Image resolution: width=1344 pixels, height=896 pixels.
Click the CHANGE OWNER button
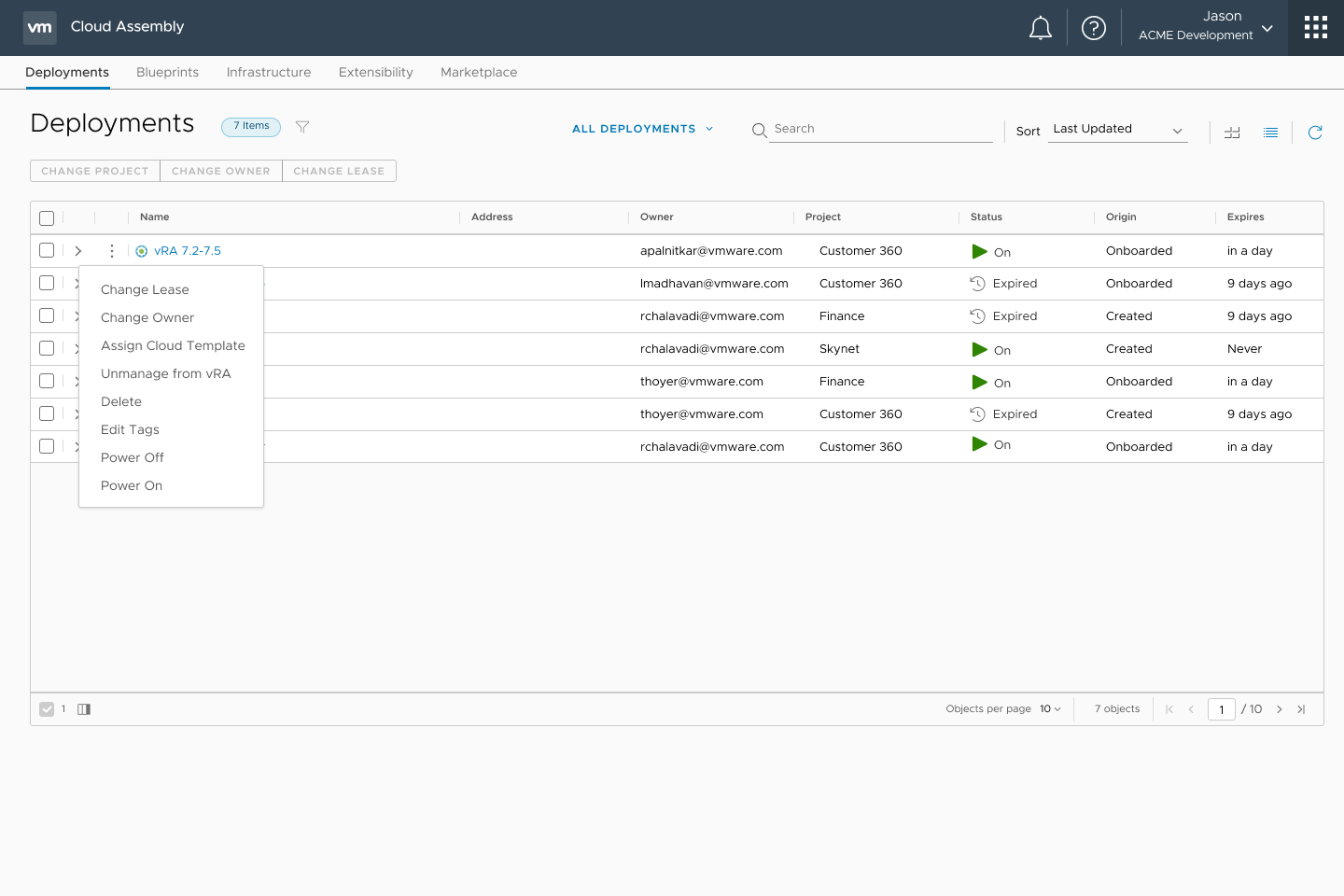(x=221, y=171)
